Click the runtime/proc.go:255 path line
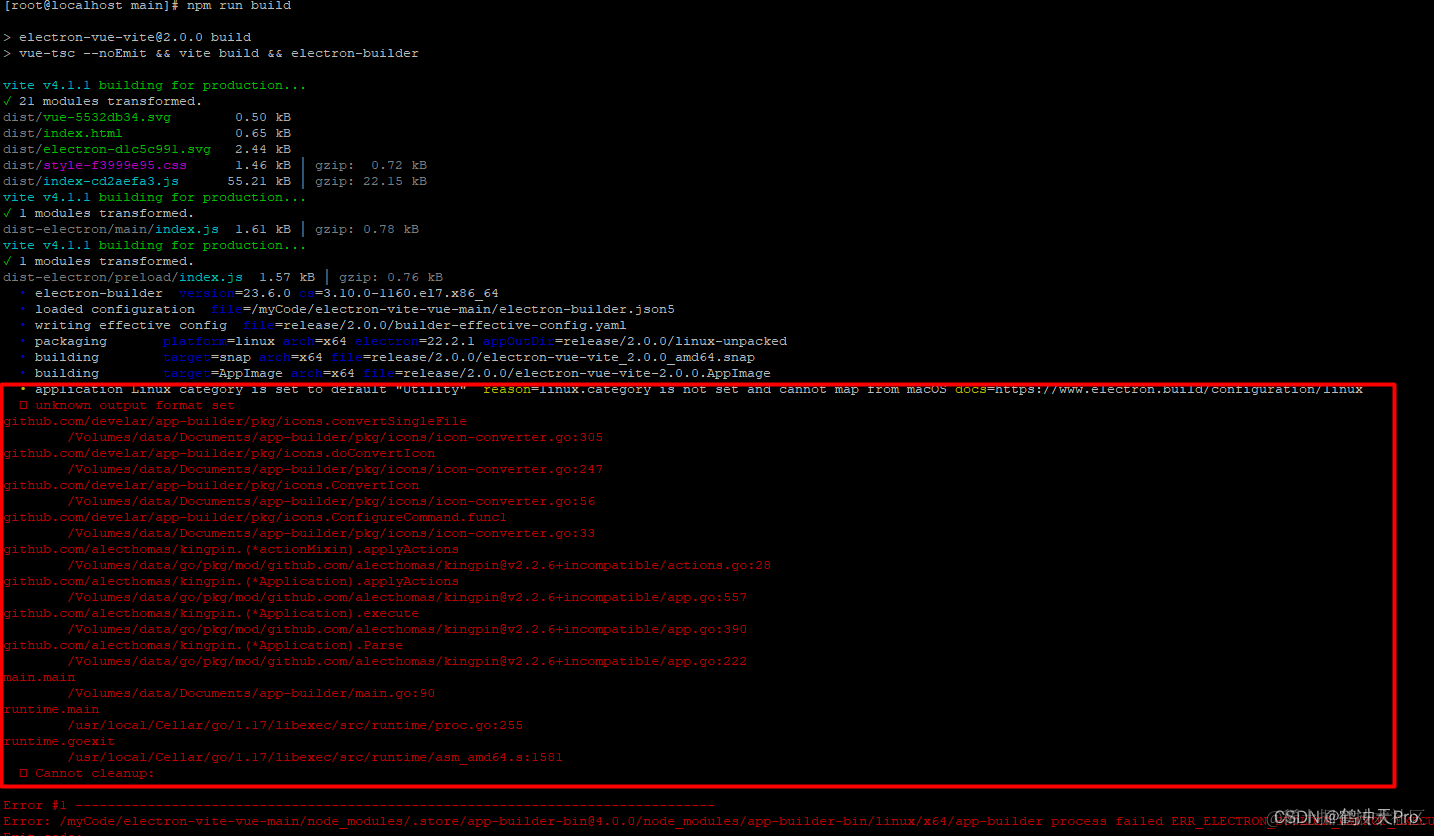This screenshot has width=1434, height=836. (x=295, y=725)
